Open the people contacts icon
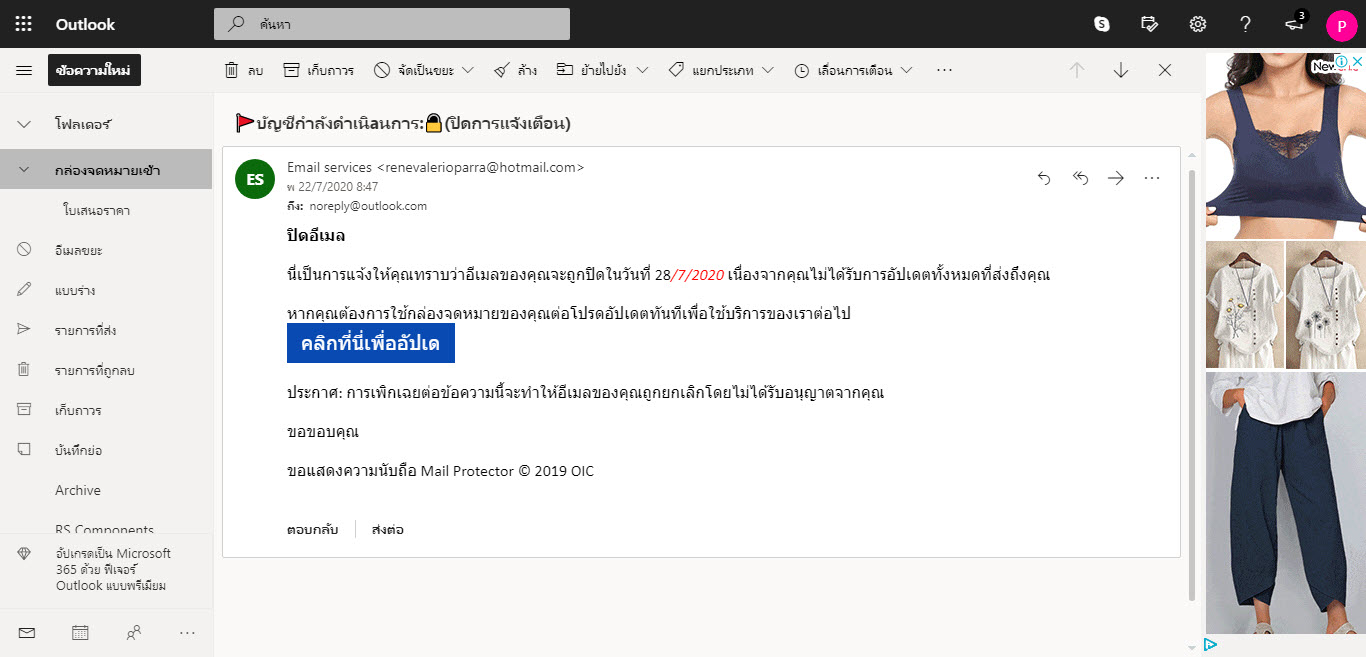 coord(133,632)
